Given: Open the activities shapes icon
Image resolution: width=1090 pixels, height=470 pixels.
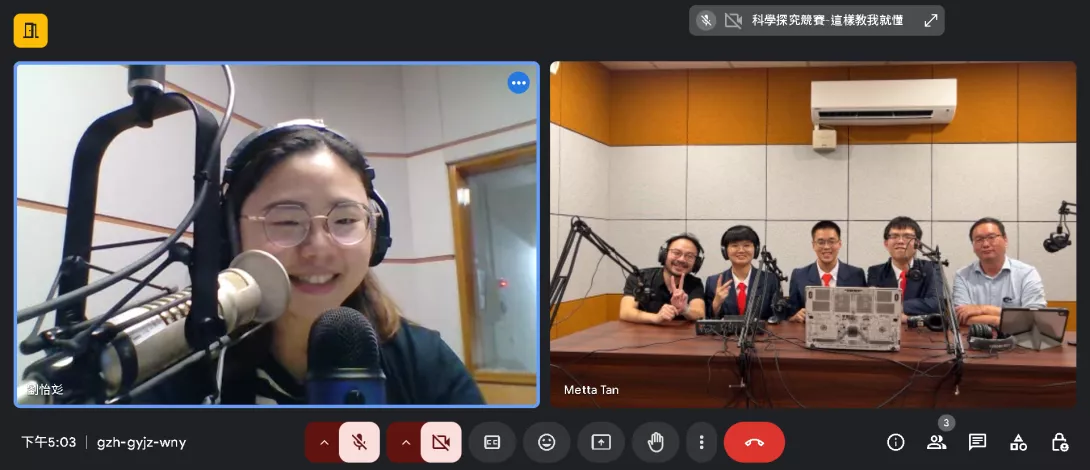Looking at the screenshot, I should pyautogui.click(x=1018, y=442).
